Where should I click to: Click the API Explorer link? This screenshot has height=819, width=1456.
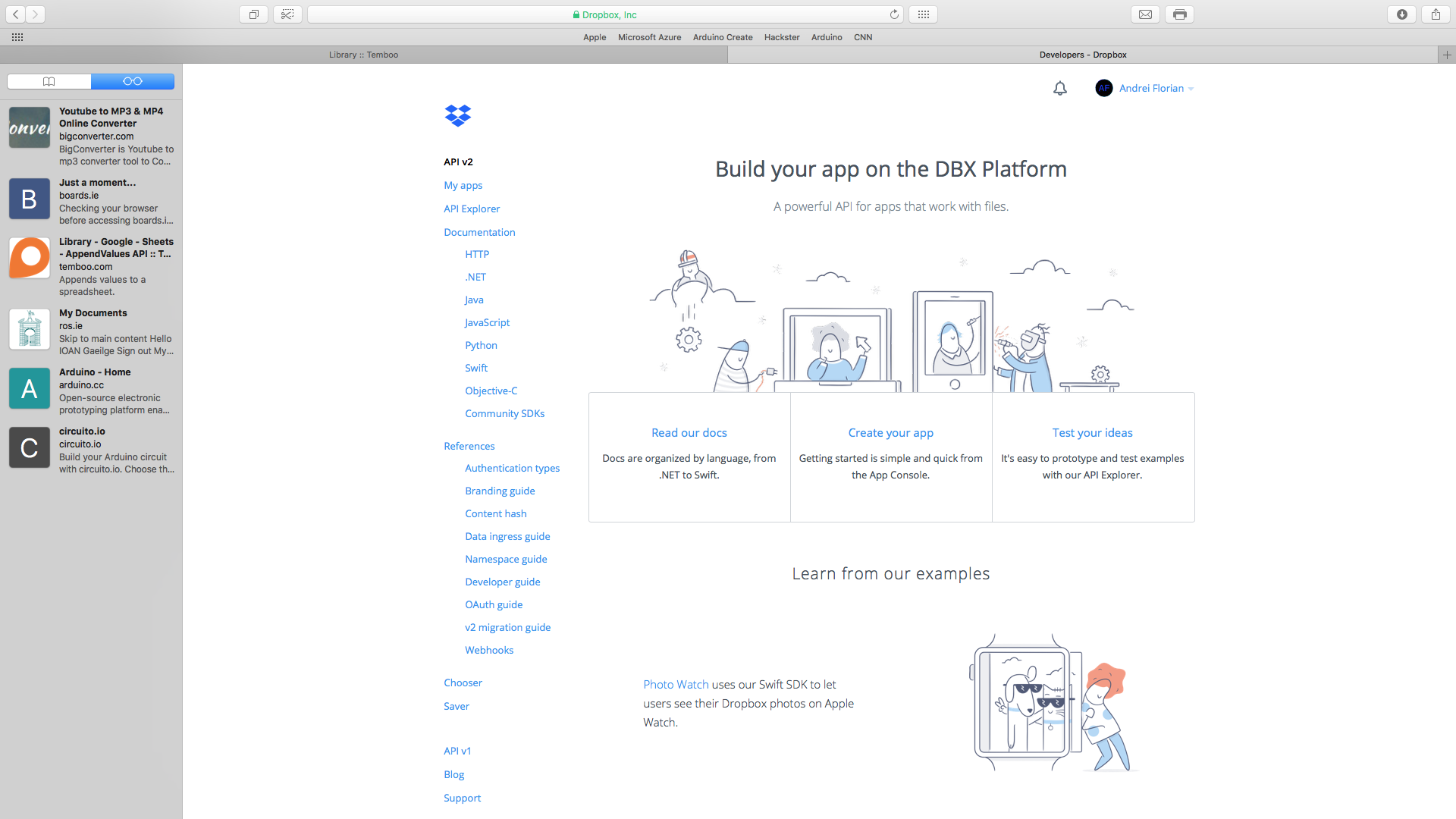pyautogui.click(x=471, y=209)
